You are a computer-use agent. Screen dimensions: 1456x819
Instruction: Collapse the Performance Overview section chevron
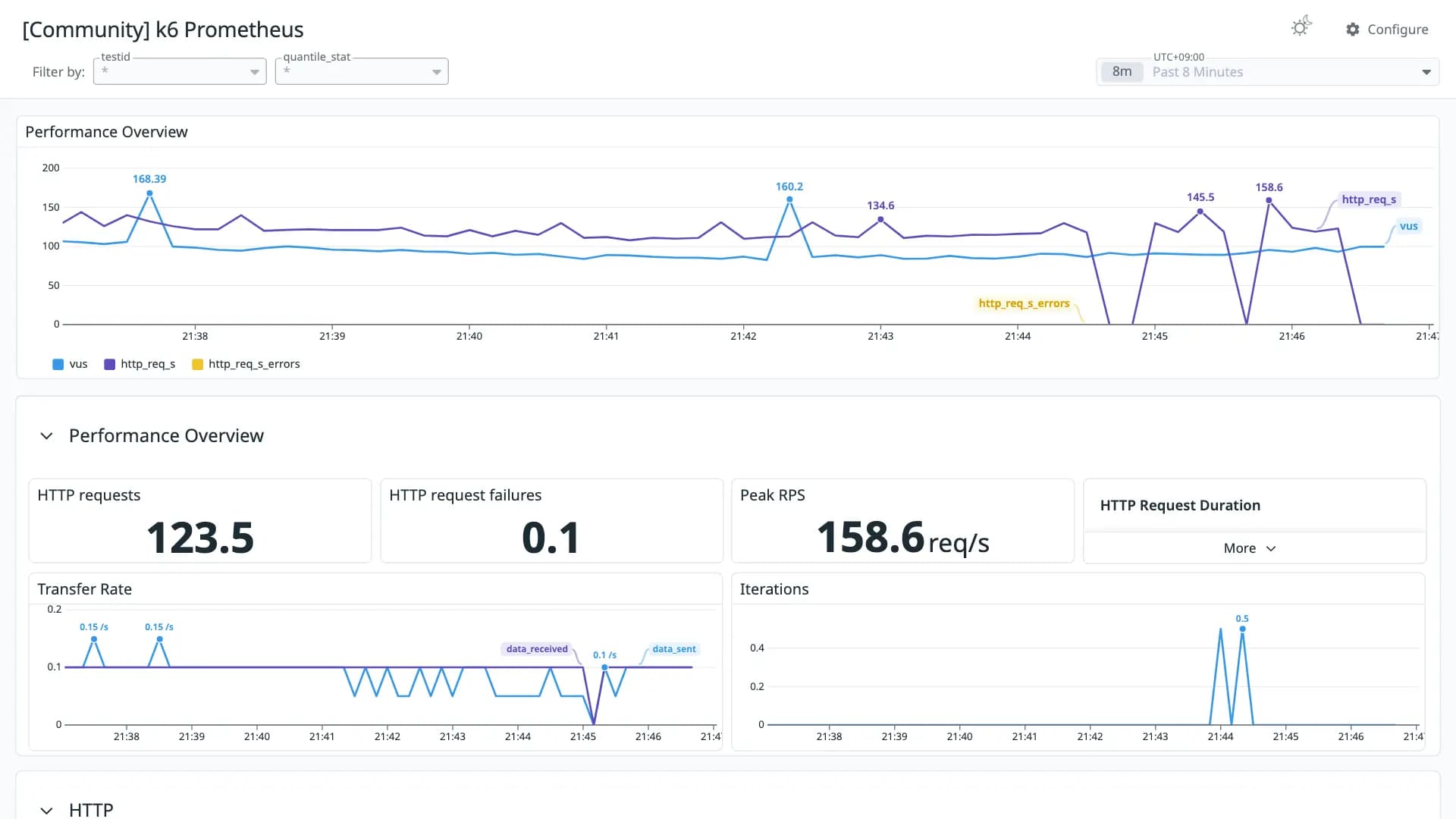(x=46, y=436)
